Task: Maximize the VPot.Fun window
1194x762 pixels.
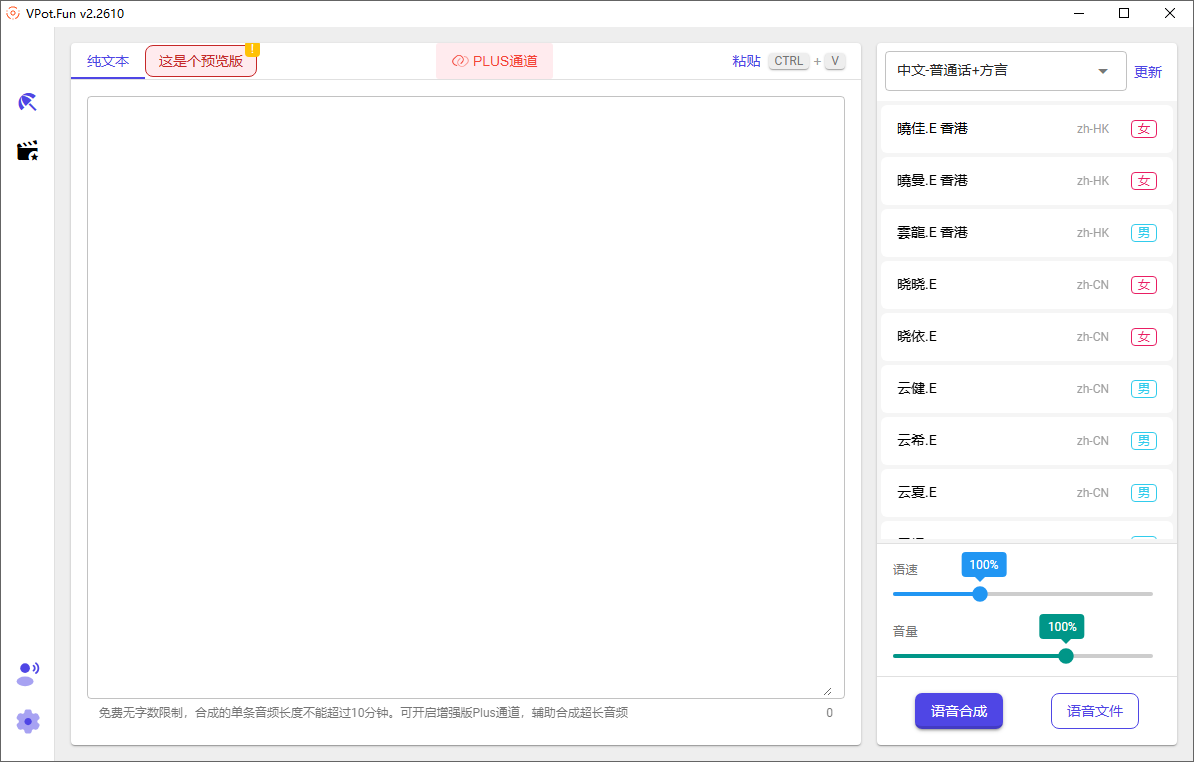Action: click(1124, 13)
